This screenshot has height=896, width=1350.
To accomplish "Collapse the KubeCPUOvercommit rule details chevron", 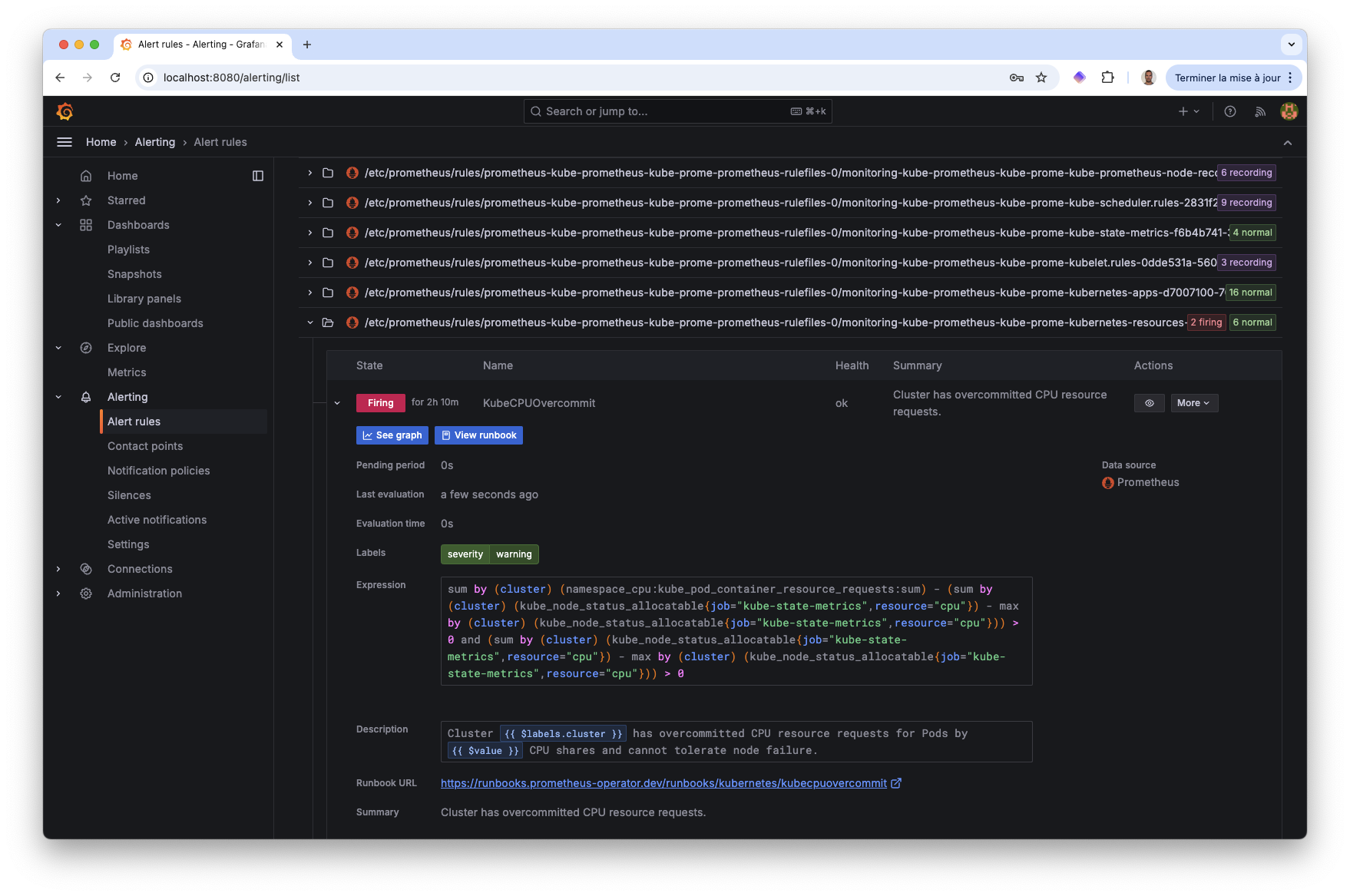I will (x=338, y=402).
